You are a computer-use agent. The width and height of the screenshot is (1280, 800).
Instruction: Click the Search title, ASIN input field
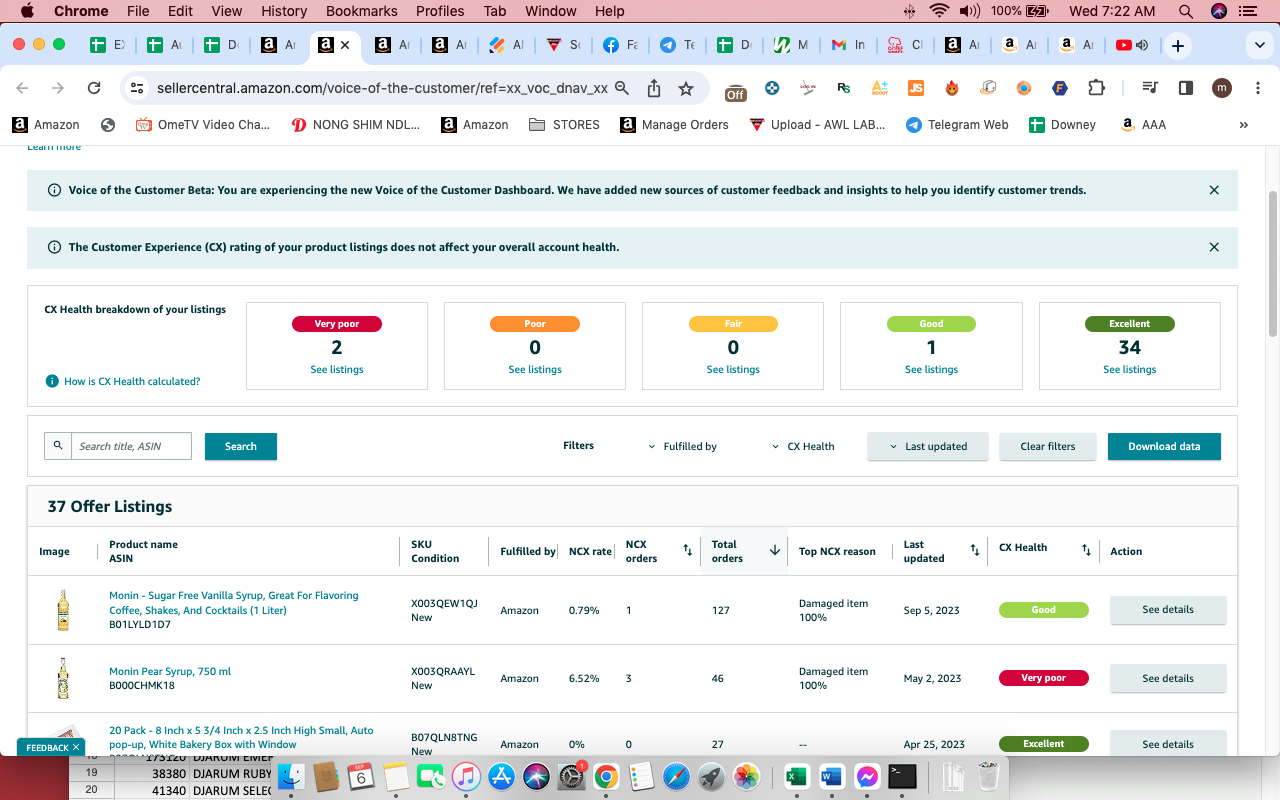coord(131,446)
